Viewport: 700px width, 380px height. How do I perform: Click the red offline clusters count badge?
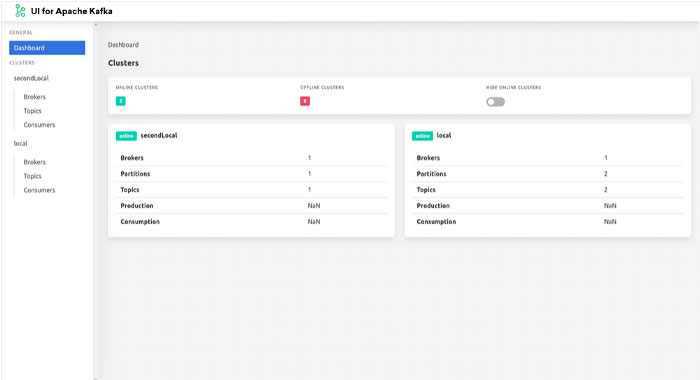click(305, 101)
